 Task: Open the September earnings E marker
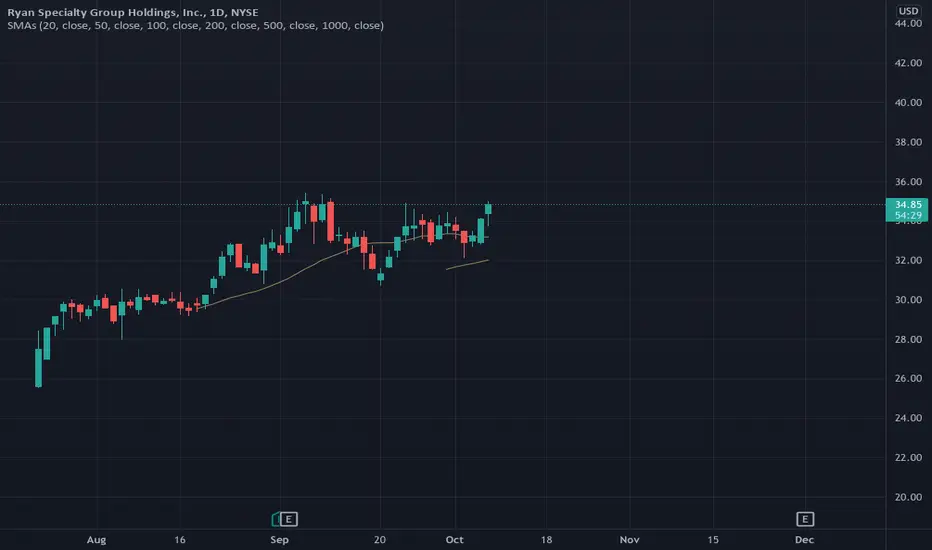(x=289, y=519)
